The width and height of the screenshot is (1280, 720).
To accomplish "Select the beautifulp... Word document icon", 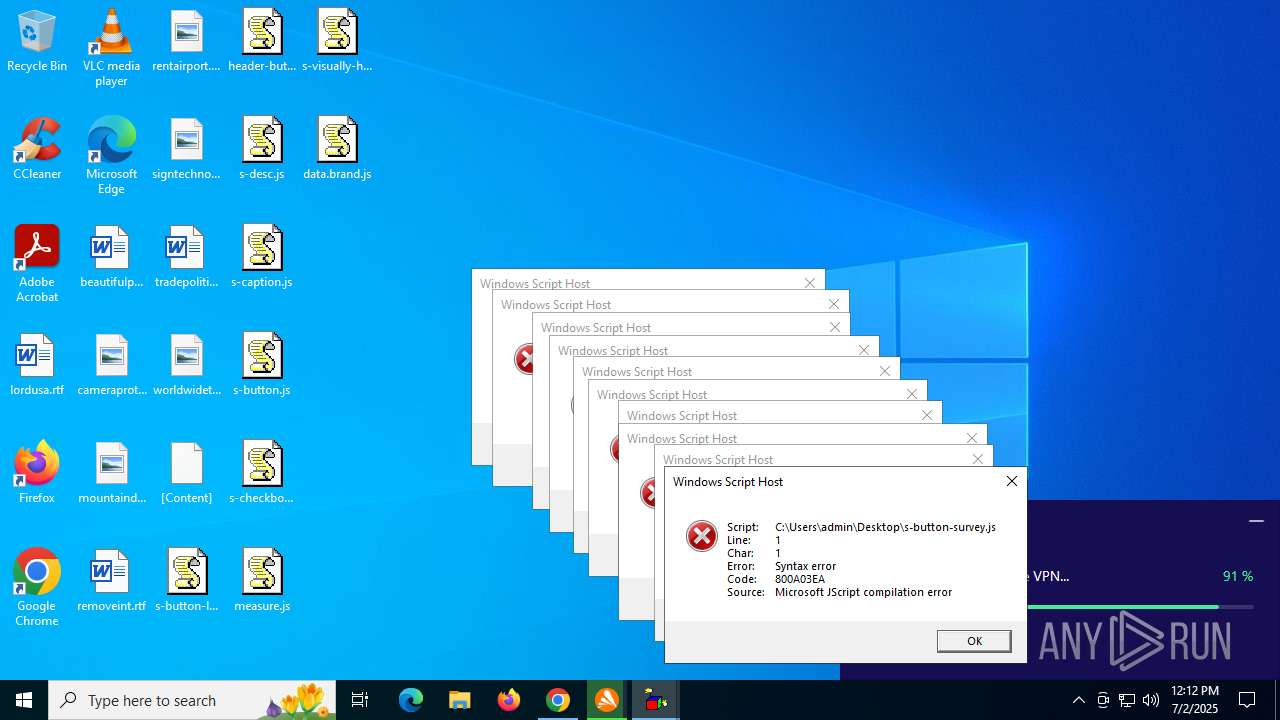I will [x=111, y=258].
